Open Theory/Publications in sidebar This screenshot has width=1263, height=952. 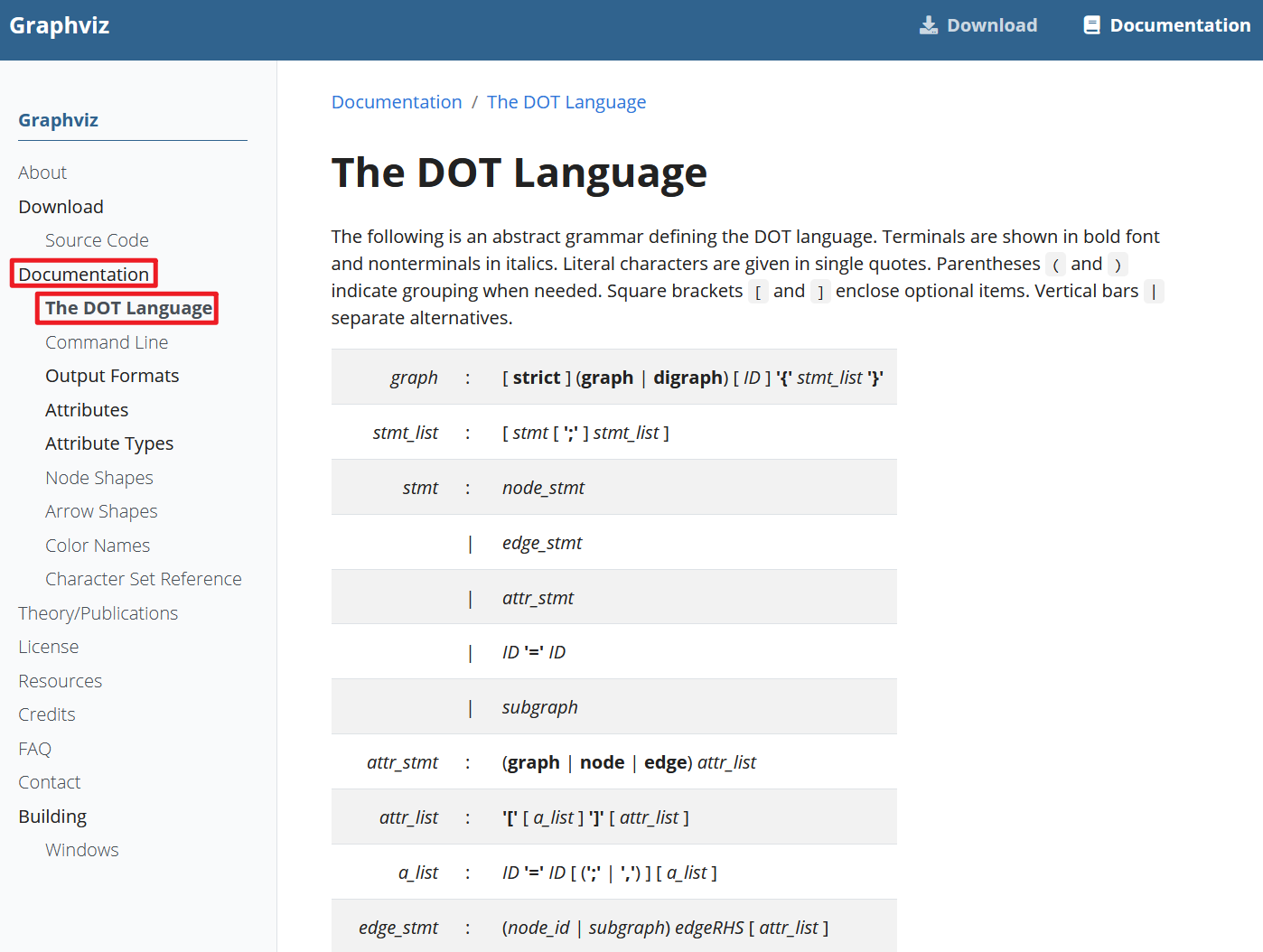point(98,613)
